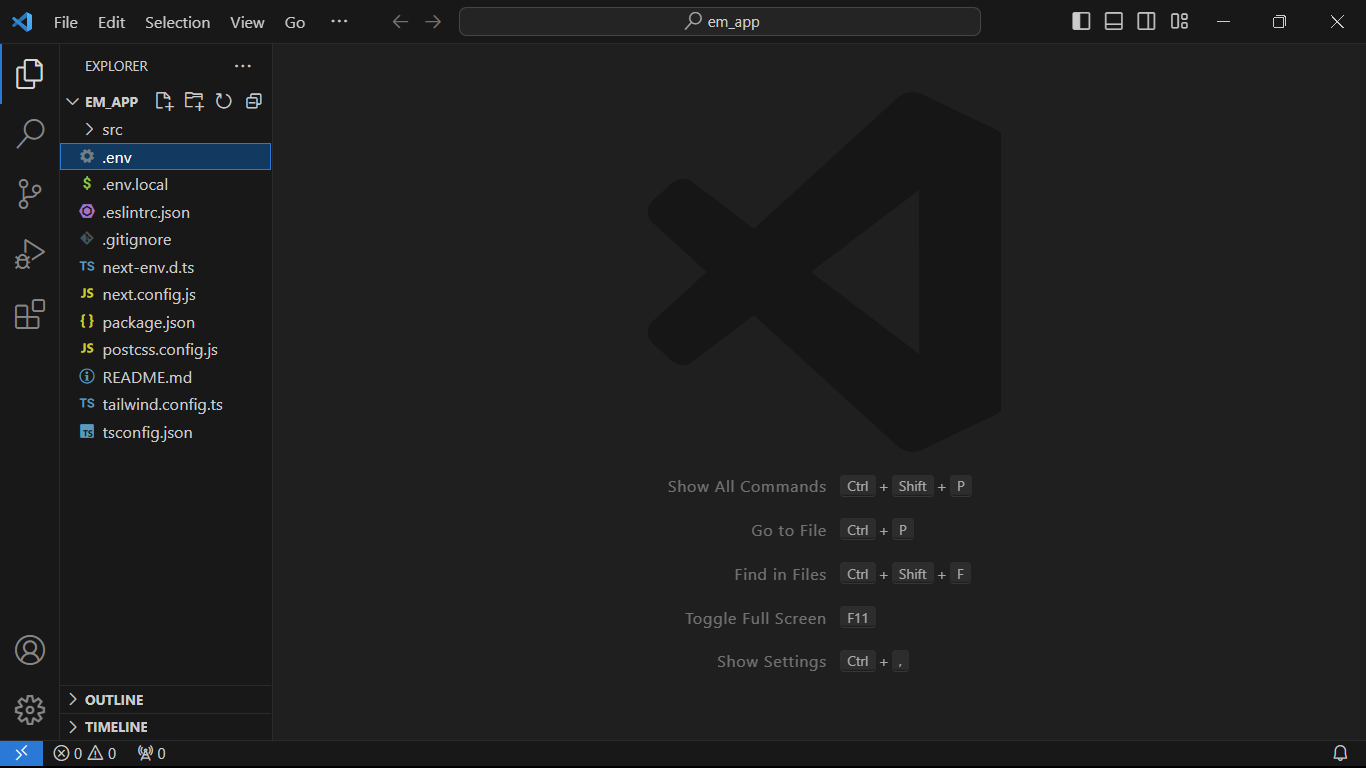Open the Source Control view

pyautogui.click(x=30, y=194)
